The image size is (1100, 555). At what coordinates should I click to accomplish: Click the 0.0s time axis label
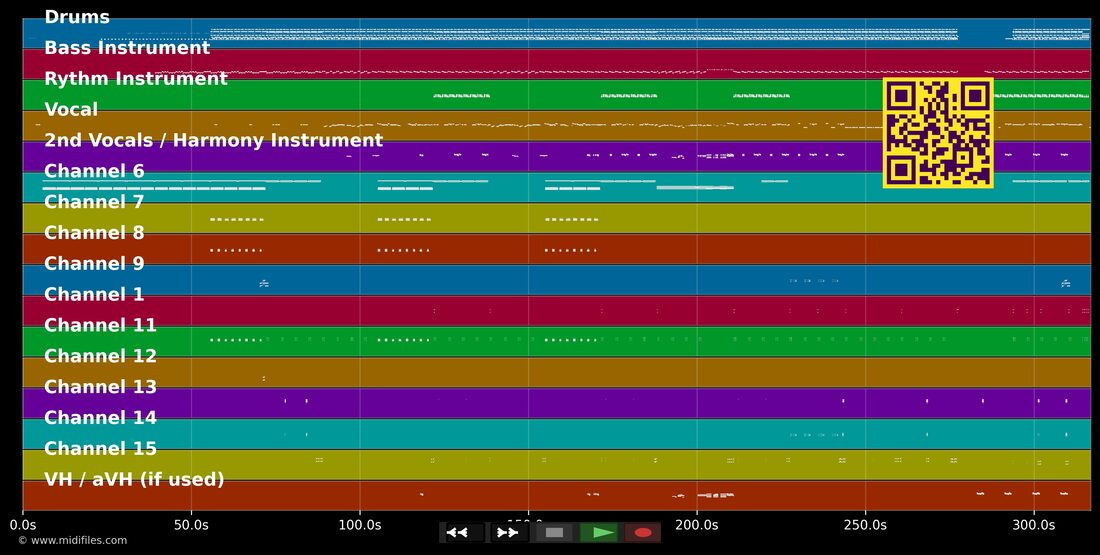[23, 525]
